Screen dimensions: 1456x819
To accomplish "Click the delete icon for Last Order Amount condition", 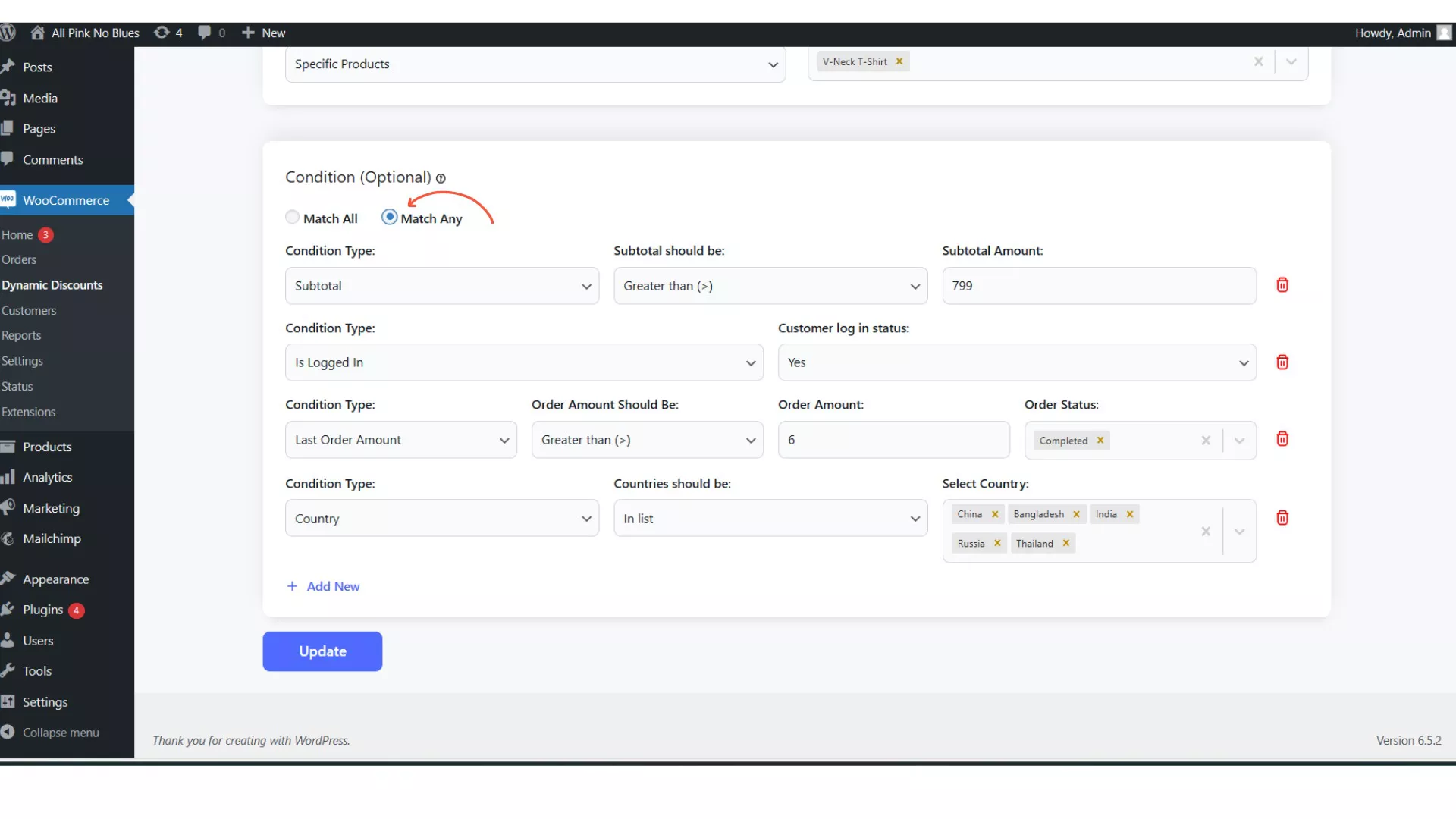I will (1282, 439).
